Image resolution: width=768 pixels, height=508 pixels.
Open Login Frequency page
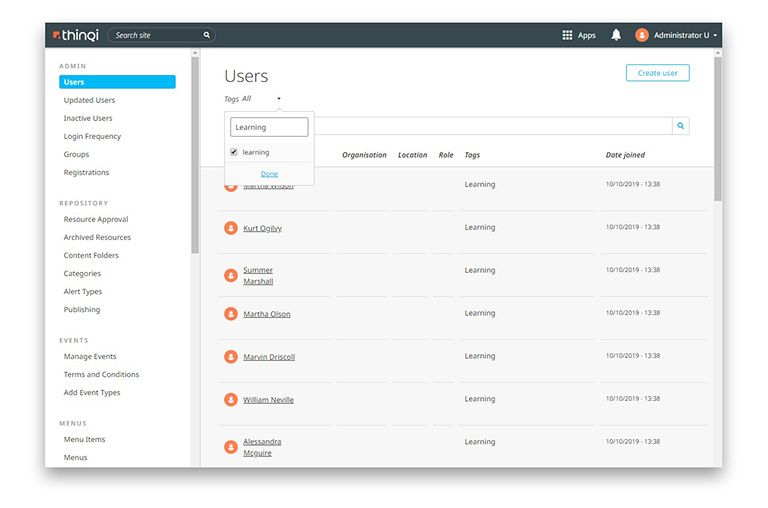tap(92, 136)
